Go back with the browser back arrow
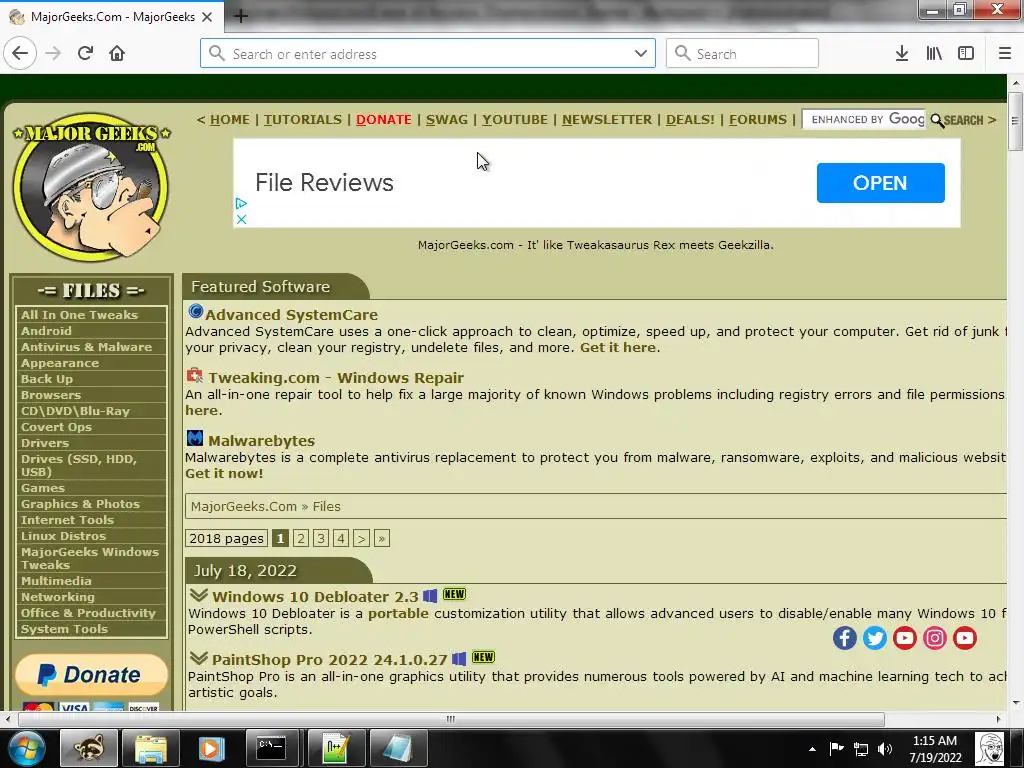This screenshot has height=768, width=1024. coord(20,54)
